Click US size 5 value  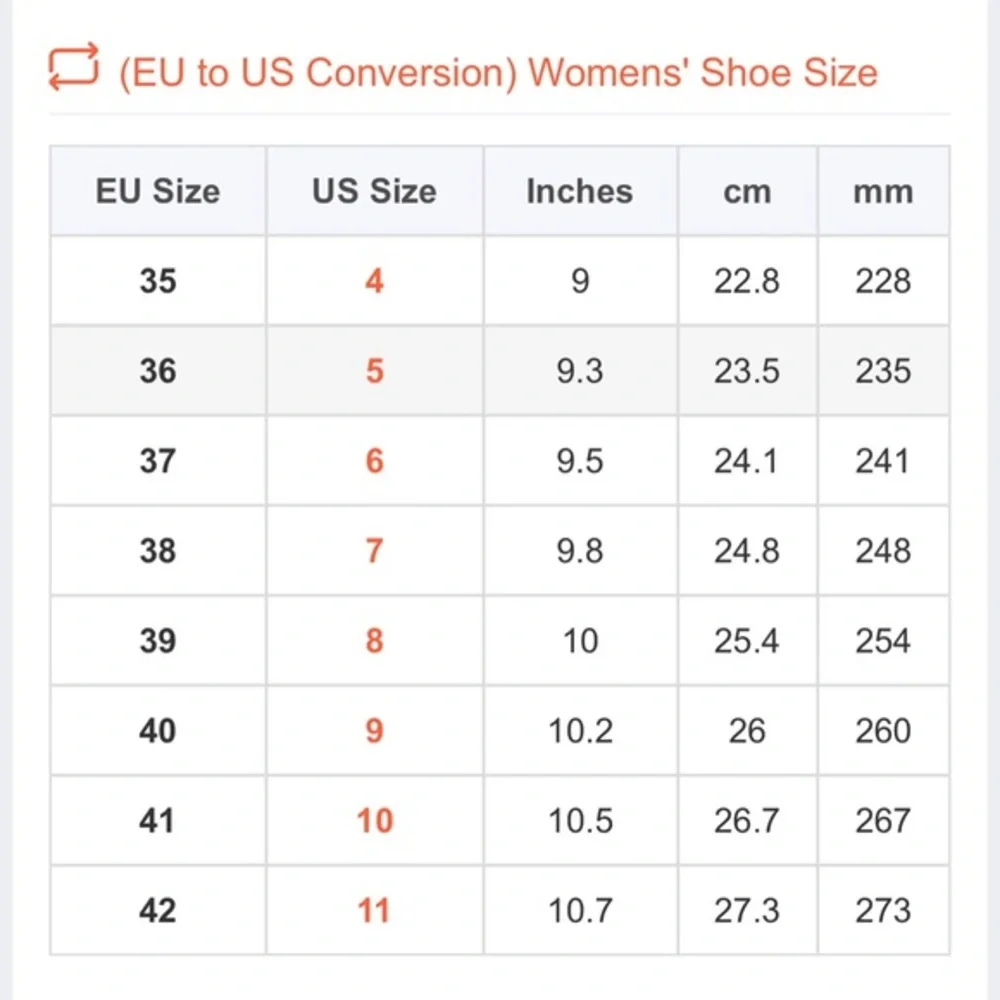coord(374,371)
